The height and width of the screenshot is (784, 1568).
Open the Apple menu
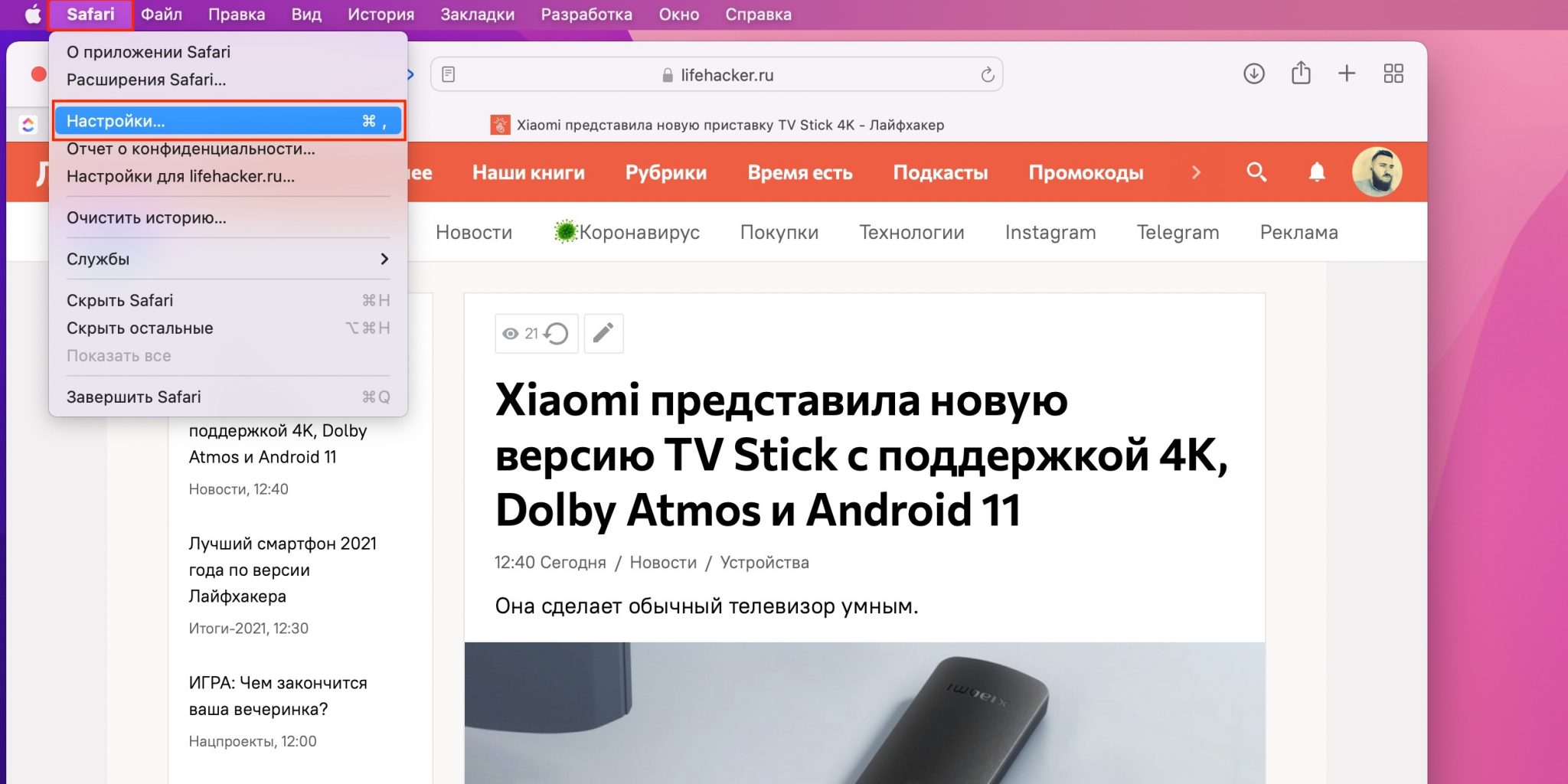pyautogui.click(x=33, y=15)
